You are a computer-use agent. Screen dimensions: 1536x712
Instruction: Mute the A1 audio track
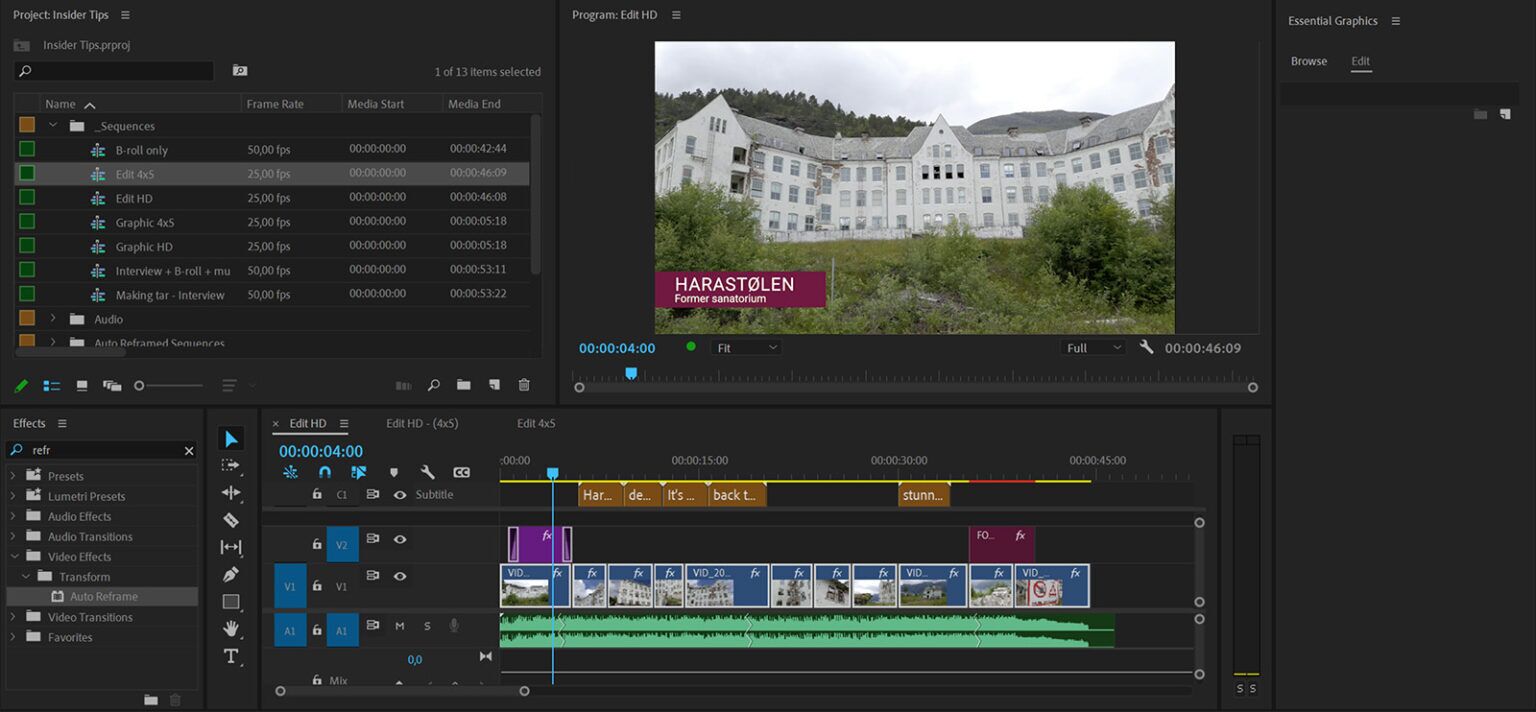coord(400,626)
